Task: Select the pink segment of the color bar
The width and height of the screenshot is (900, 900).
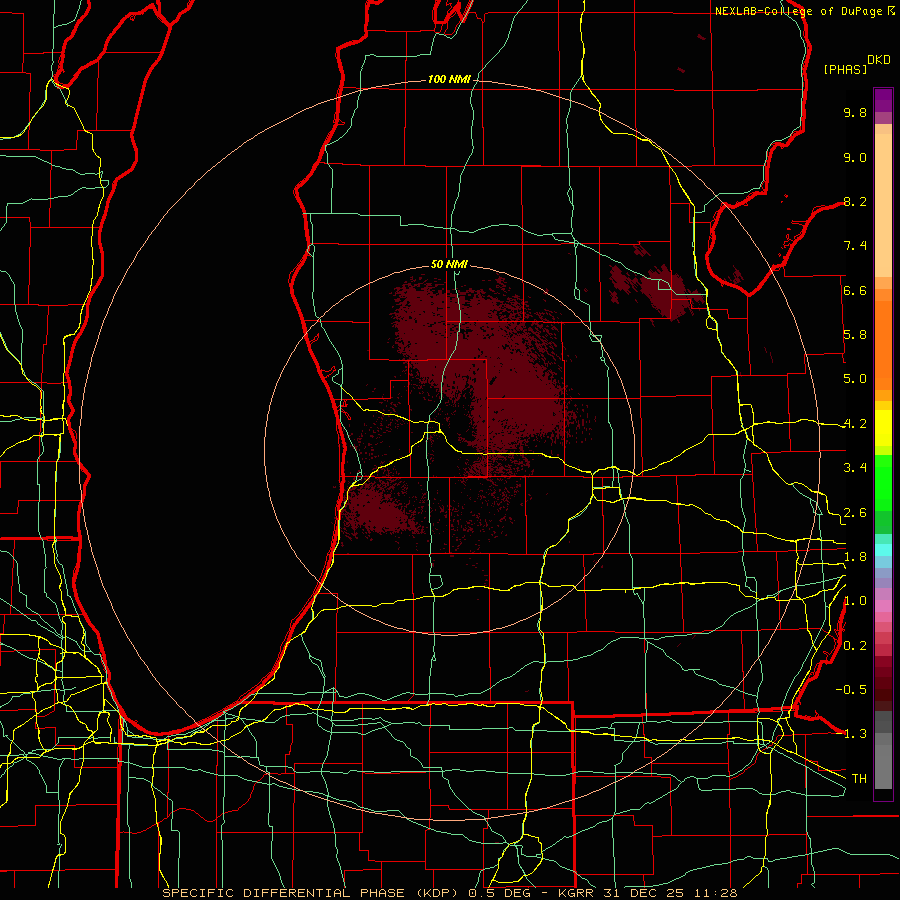Action: coord(883,606)
